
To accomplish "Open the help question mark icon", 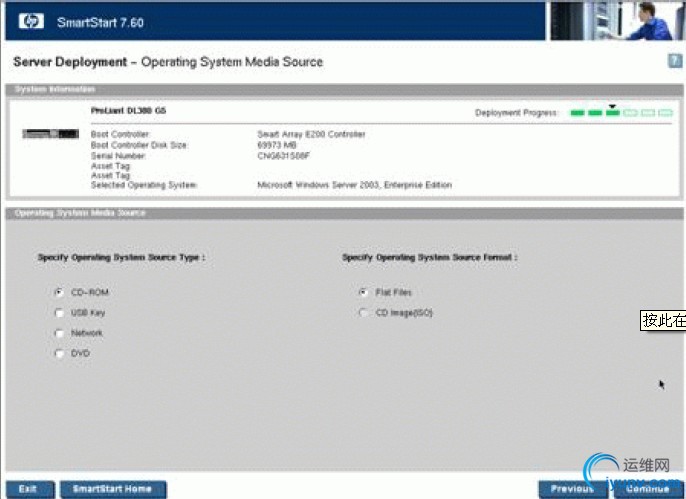I will pos(675,61).
